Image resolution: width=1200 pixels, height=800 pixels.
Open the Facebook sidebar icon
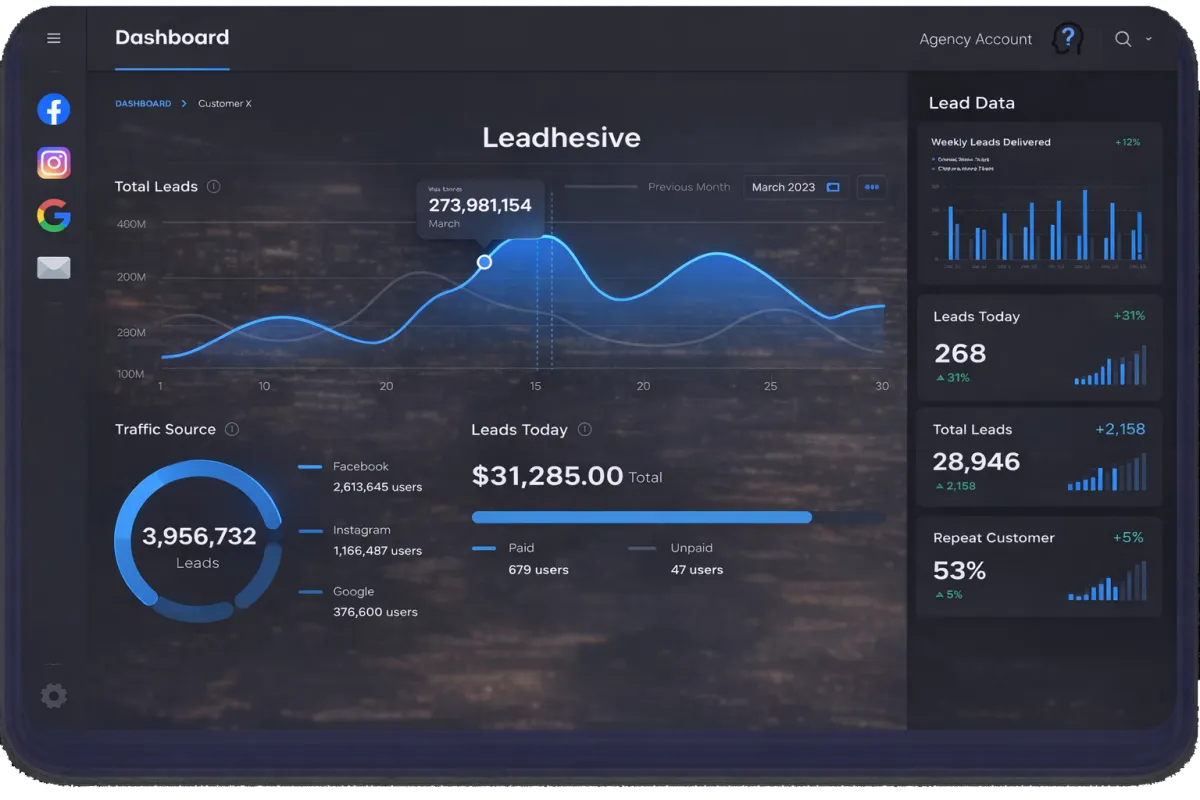(x=54, y=109)
